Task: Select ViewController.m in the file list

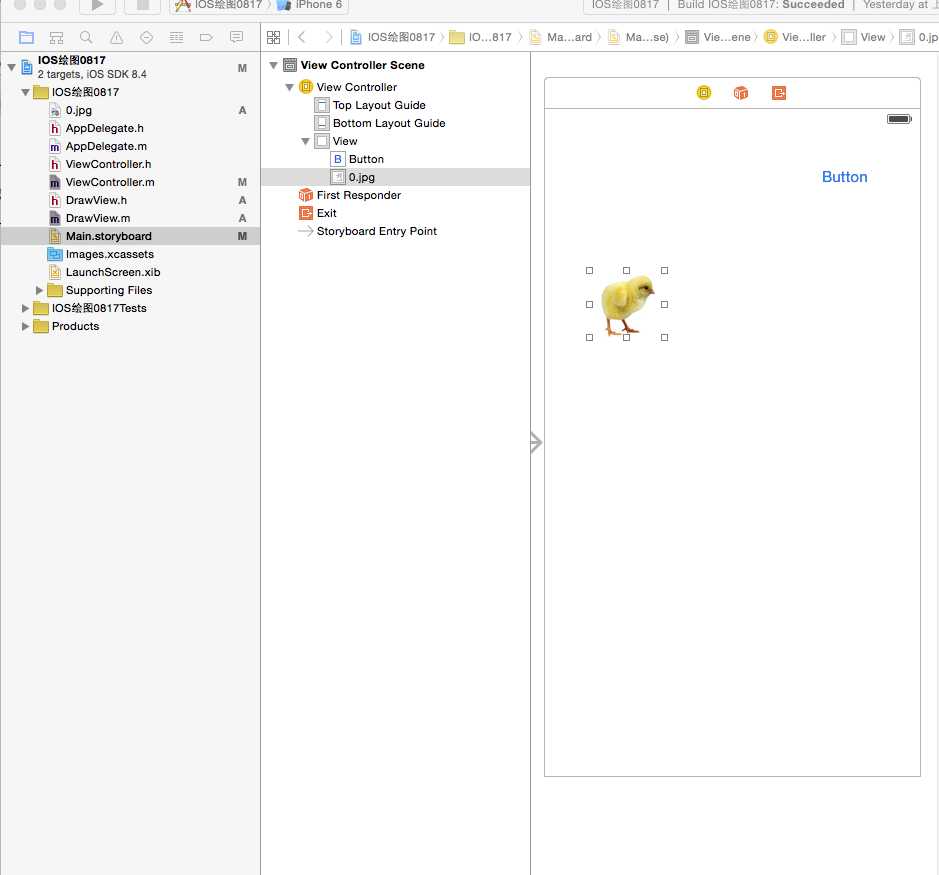Action: coord(110,182)
